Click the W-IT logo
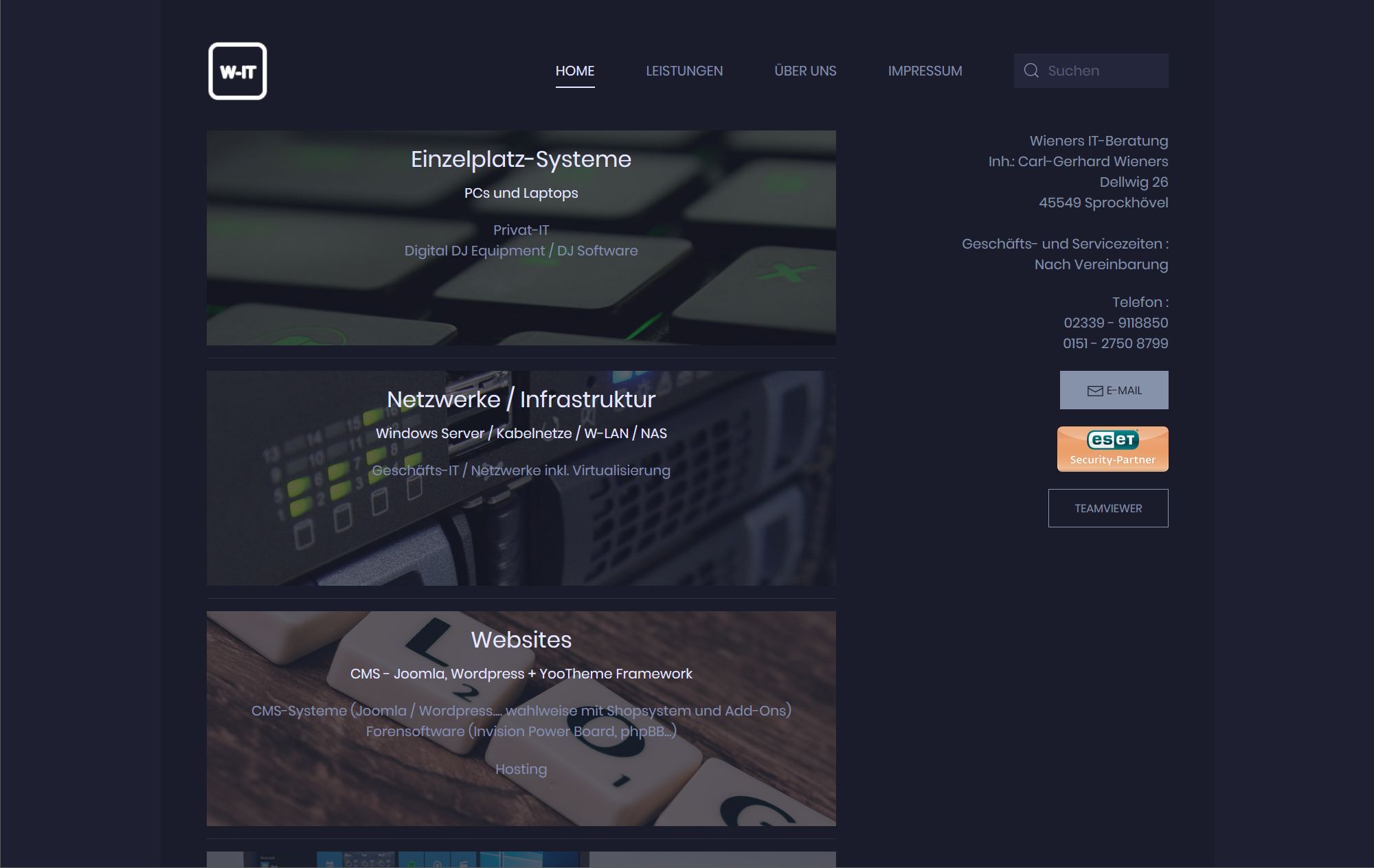The image size is (1374, 868). pos(238,71)
